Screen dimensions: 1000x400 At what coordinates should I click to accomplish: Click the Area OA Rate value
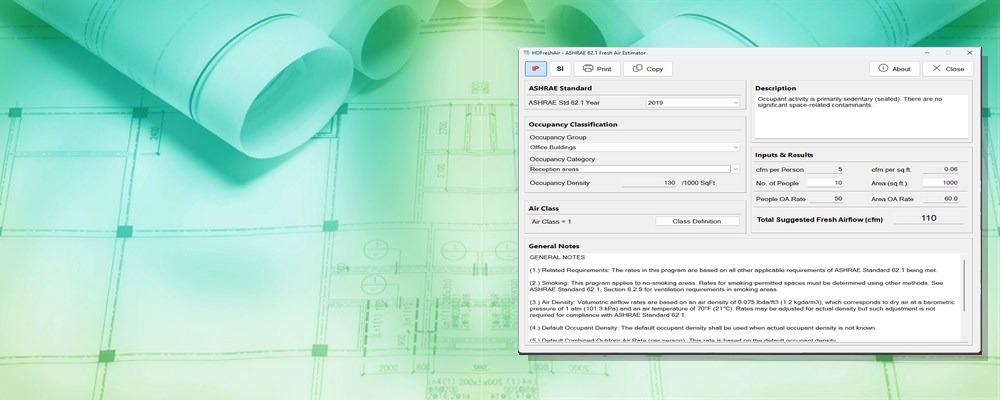click(941, 199)
